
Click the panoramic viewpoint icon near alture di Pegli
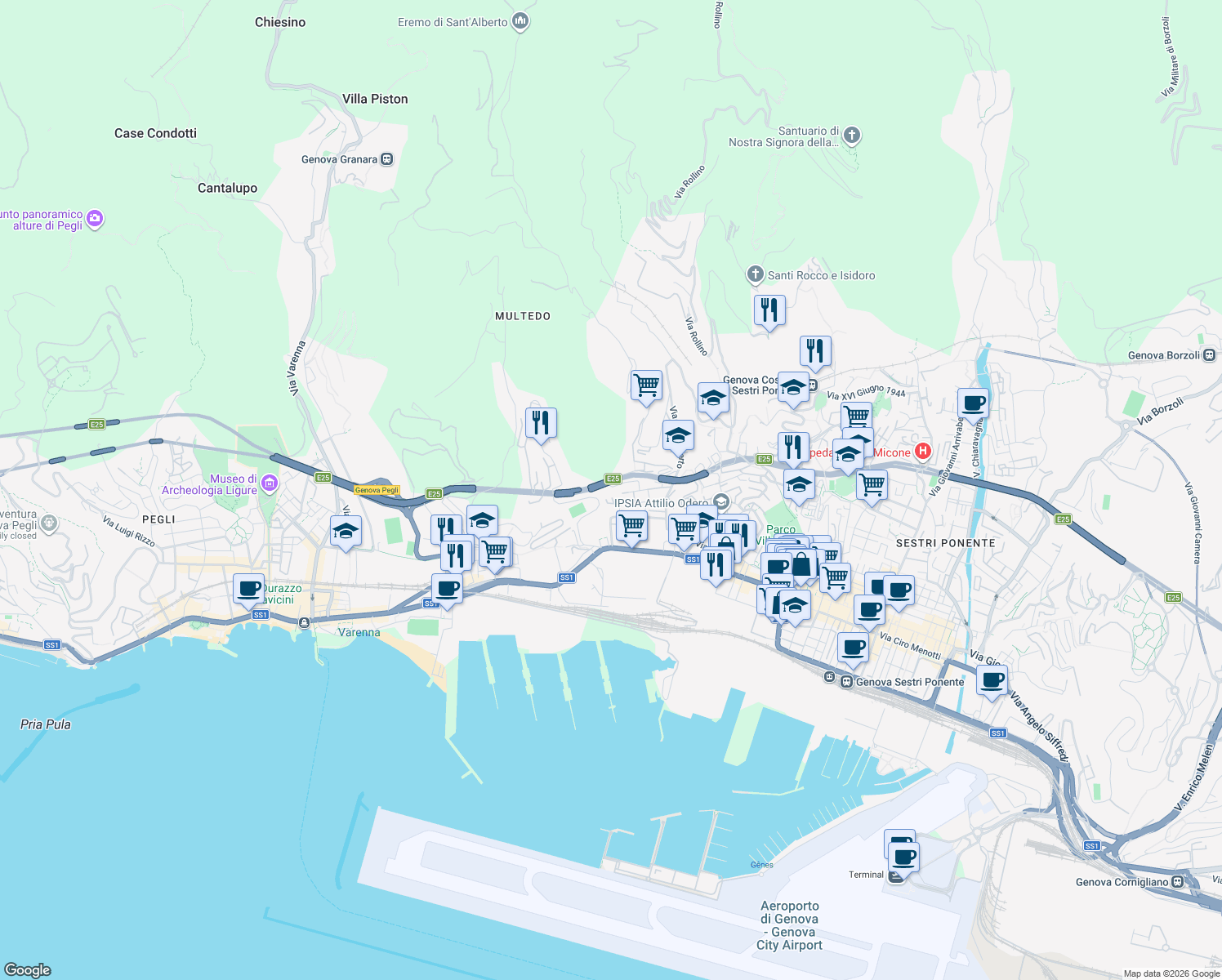93,219
